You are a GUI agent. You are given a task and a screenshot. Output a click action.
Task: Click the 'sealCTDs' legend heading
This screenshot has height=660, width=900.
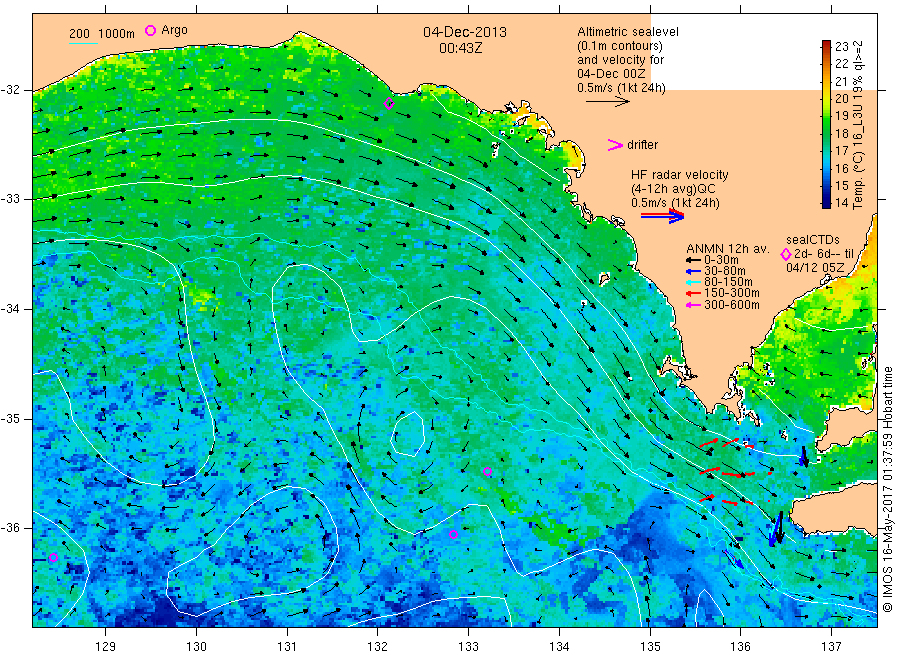tap(813, 240)
